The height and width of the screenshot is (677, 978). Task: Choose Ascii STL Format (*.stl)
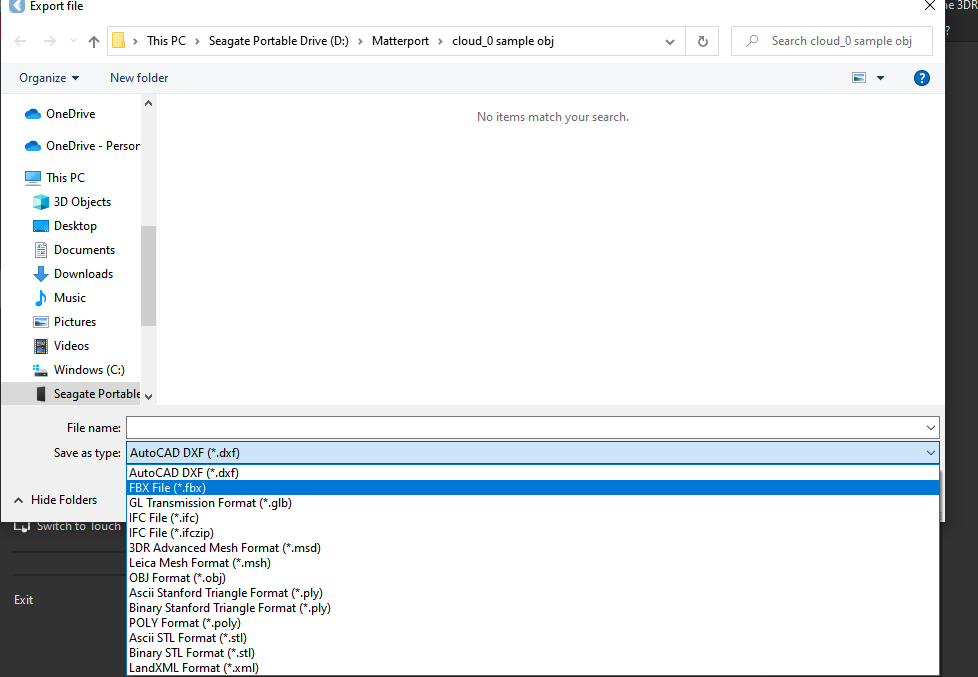(533, 638)
